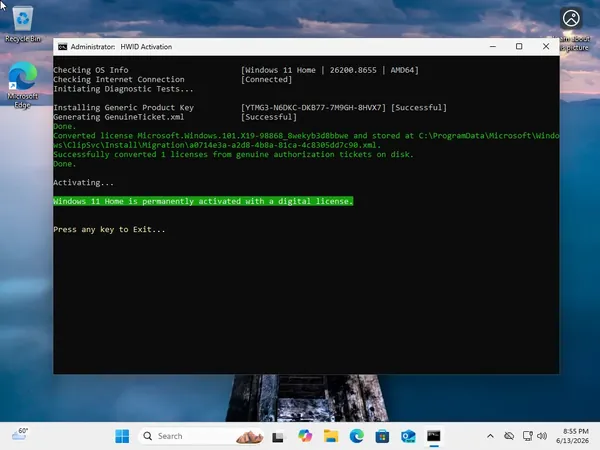Image resolution: width=600 pixels, height=450 pixels.
Task: Open Outlook from the taskbar
Action: (x=408, y=436)
